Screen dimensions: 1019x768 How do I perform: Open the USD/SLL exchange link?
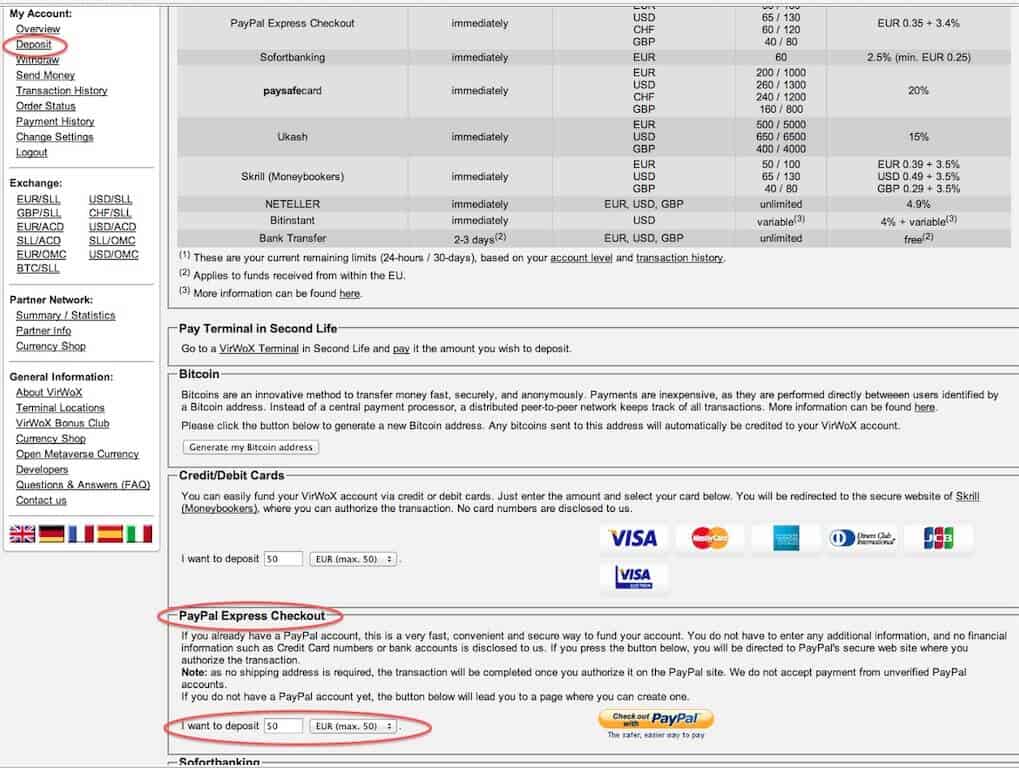tap(110, 199)
